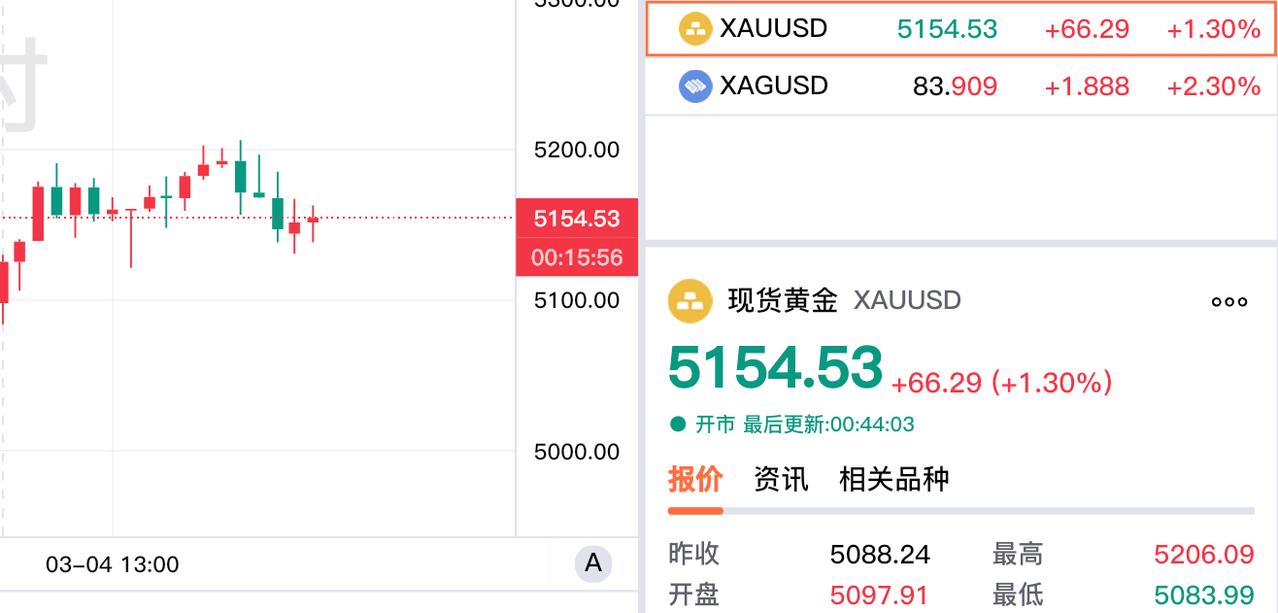Select the XAGUSD watchlist row

tap(960, 85)
